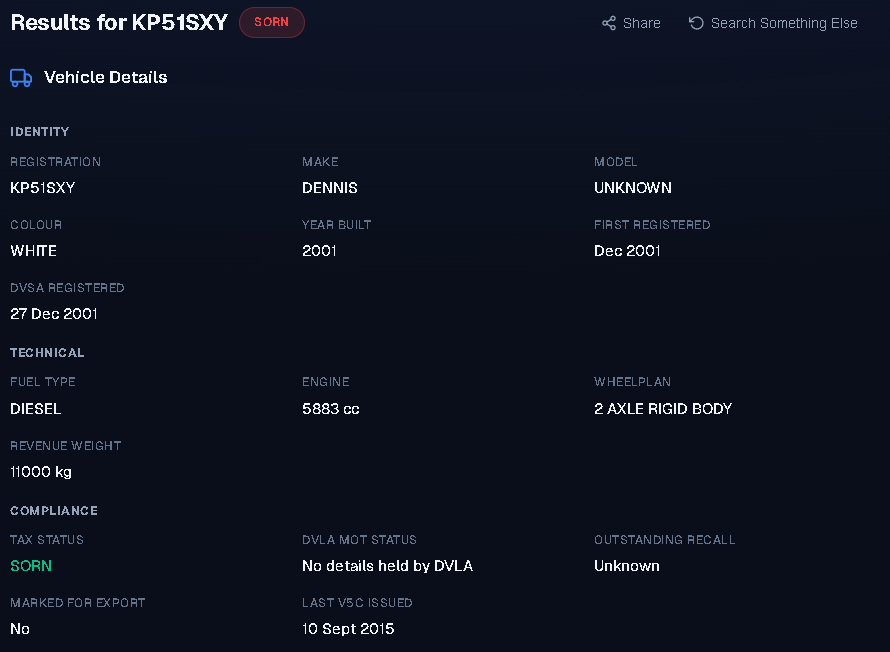
Task: Click the Share button
Action: [631, 23]
